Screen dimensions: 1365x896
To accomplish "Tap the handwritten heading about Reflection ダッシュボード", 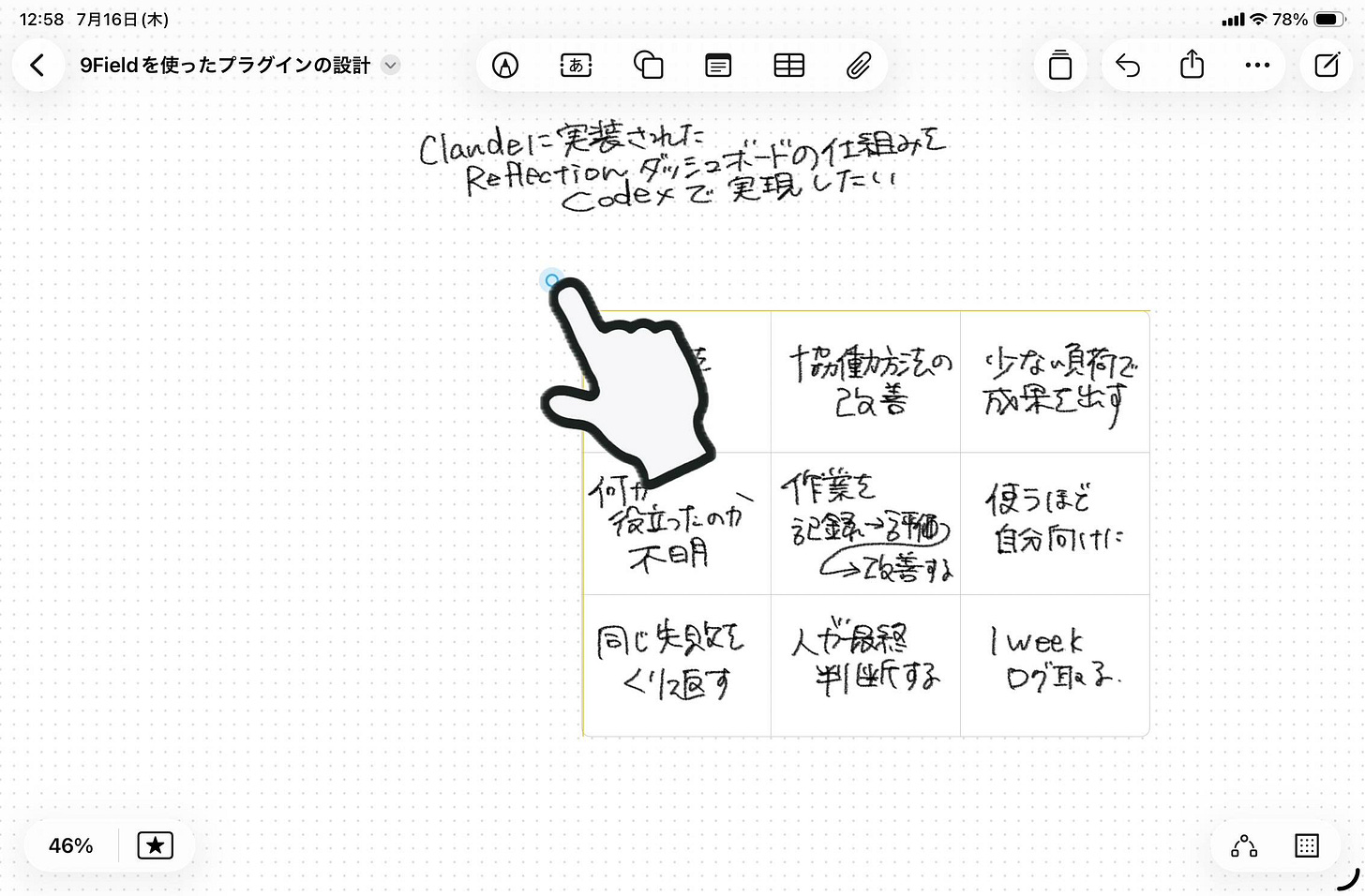I will coord(682,169).
